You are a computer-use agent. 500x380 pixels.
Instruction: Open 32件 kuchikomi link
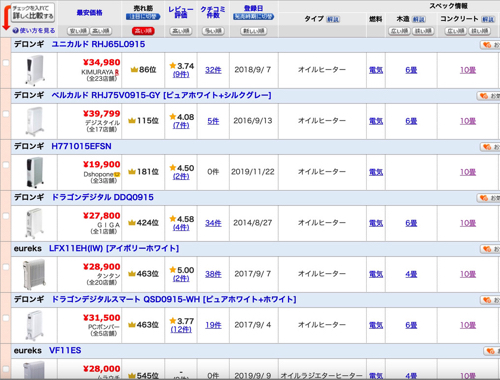[213, 70]
